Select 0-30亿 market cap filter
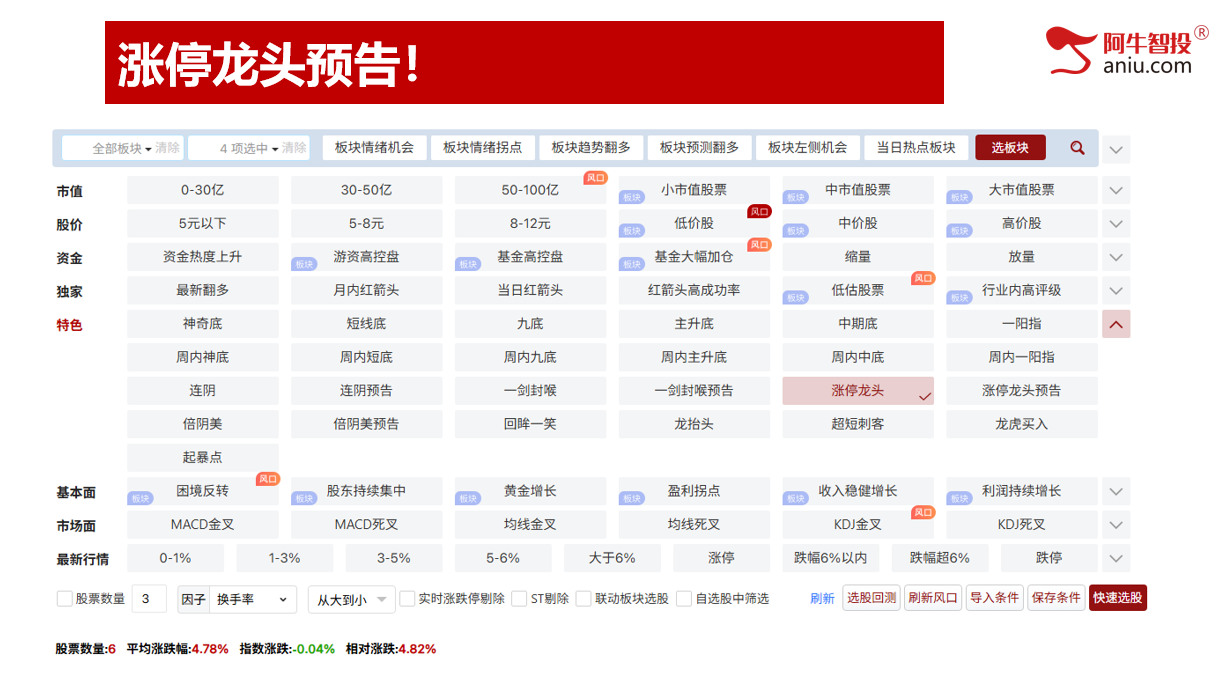The image size is (1229, 674). pos(203,190)
